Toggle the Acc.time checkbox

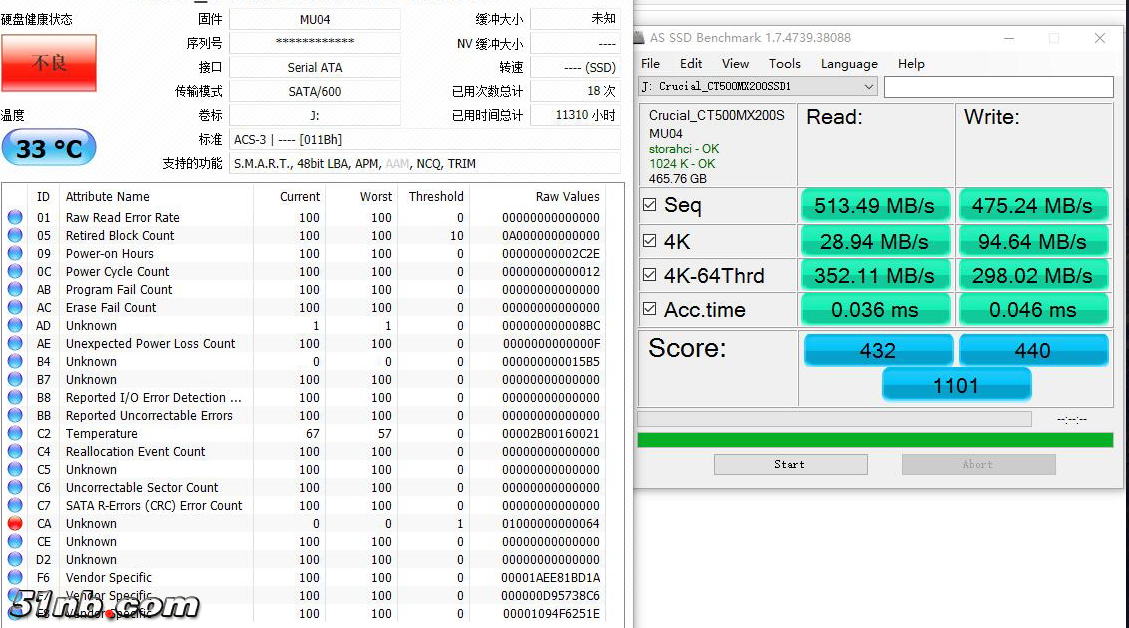point(649,309)
